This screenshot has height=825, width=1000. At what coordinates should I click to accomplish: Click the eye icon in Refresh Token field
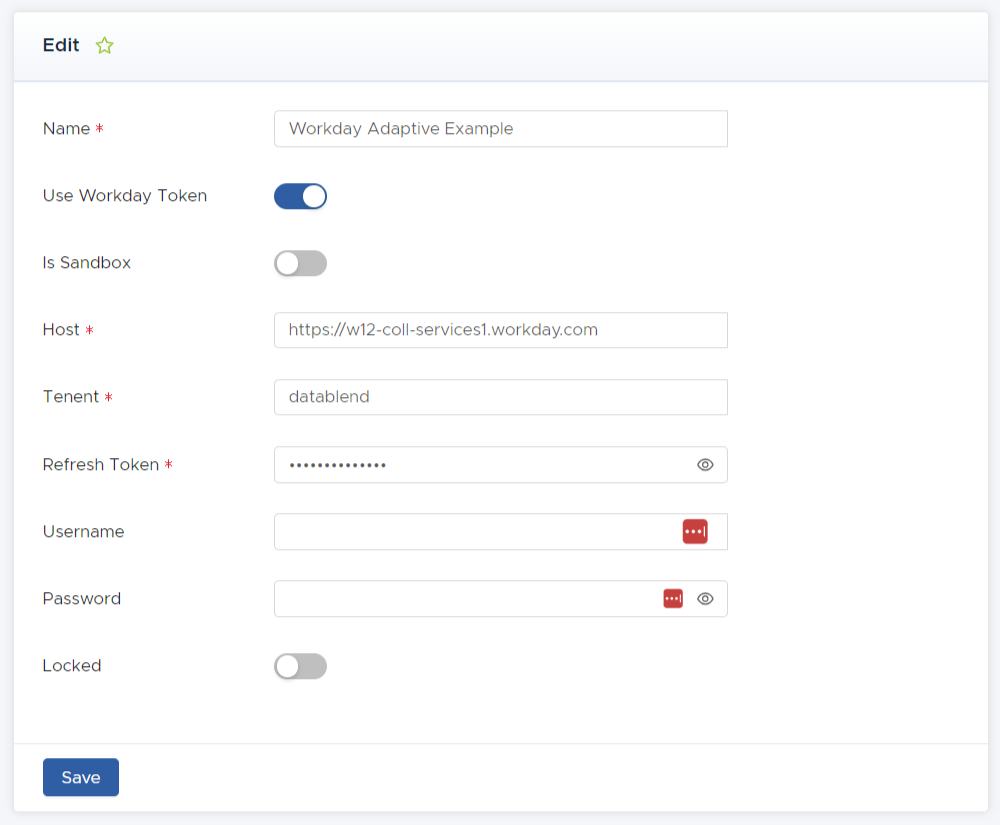705,464
